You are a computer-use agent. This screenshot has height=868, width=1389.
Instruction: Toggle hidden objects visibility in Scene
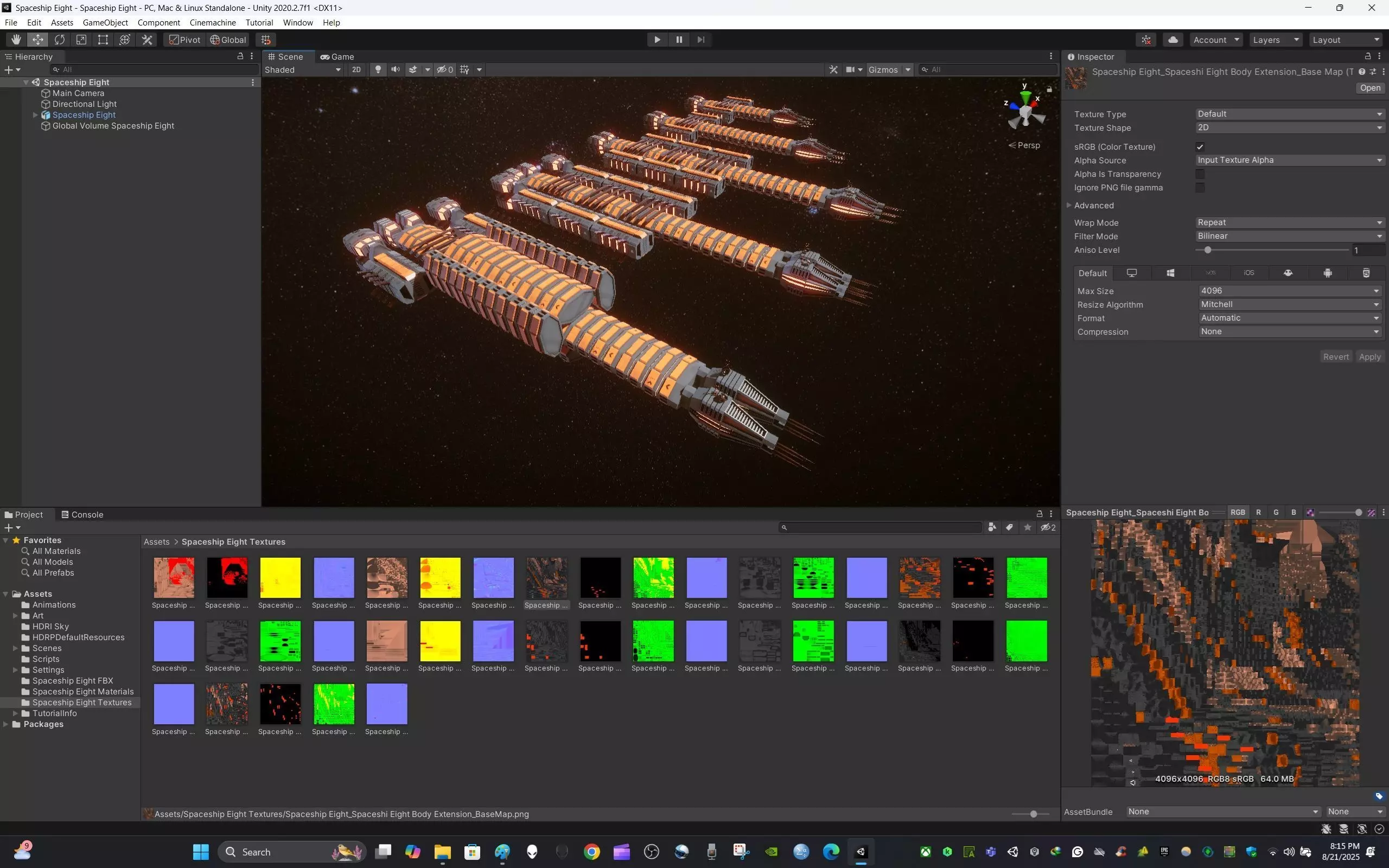click(x=445, y=69)
